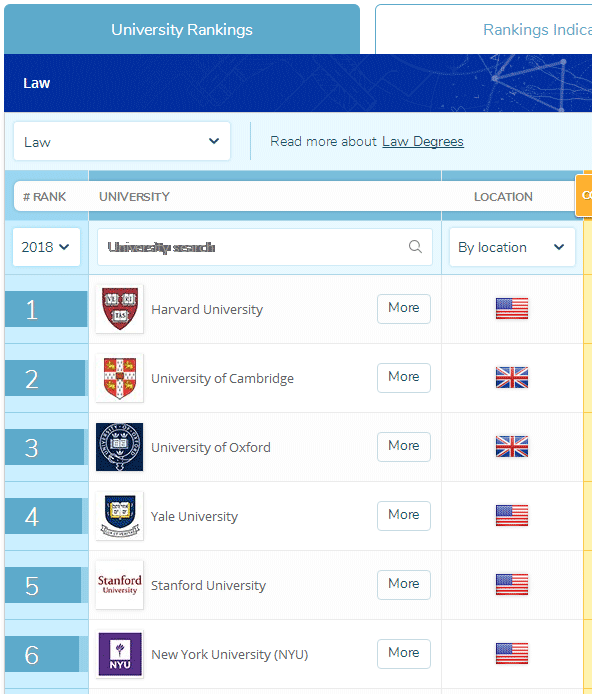Click the LOCATION column header
The width and height of the screenshot is (592, 694).
click(503, 197)
